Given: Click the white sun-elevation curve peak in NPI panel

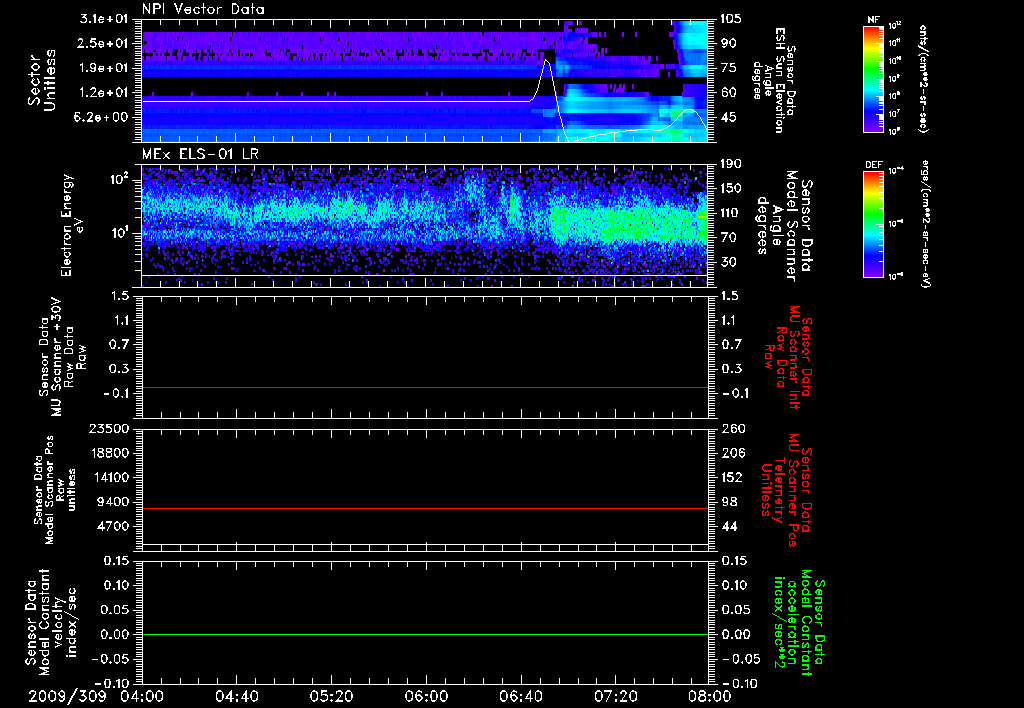Looking at the screenshot, I should tap(547, 61).
